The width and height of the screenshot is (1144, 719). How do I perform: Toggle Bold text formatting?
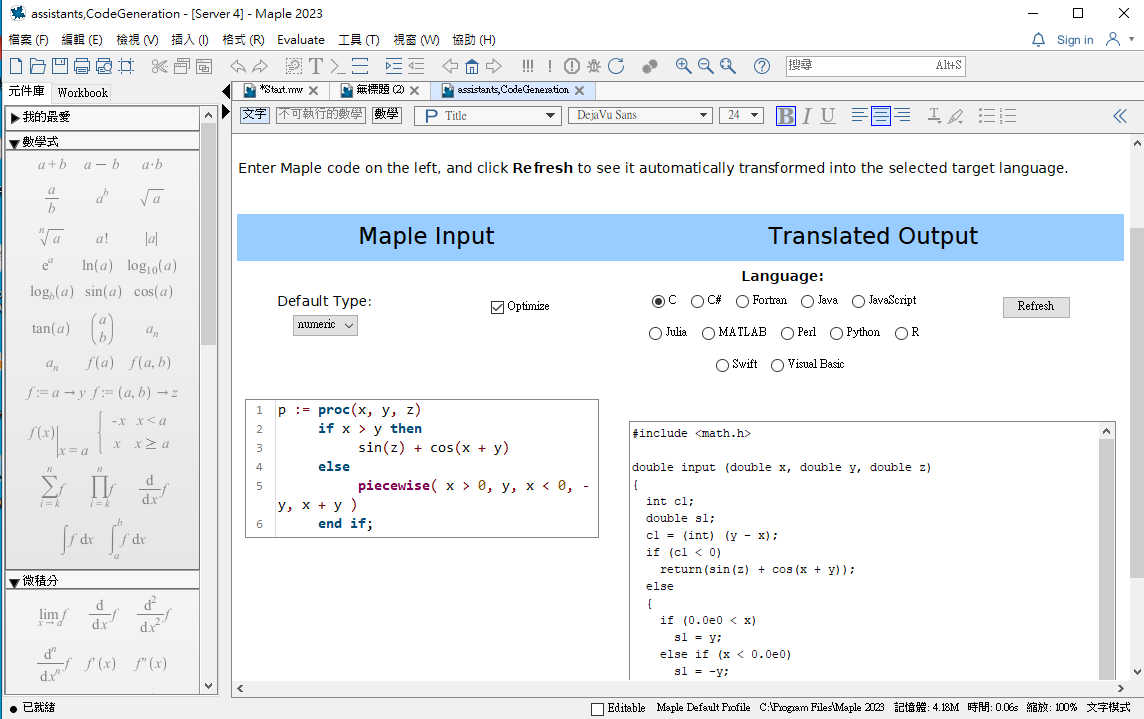[786, 115]
